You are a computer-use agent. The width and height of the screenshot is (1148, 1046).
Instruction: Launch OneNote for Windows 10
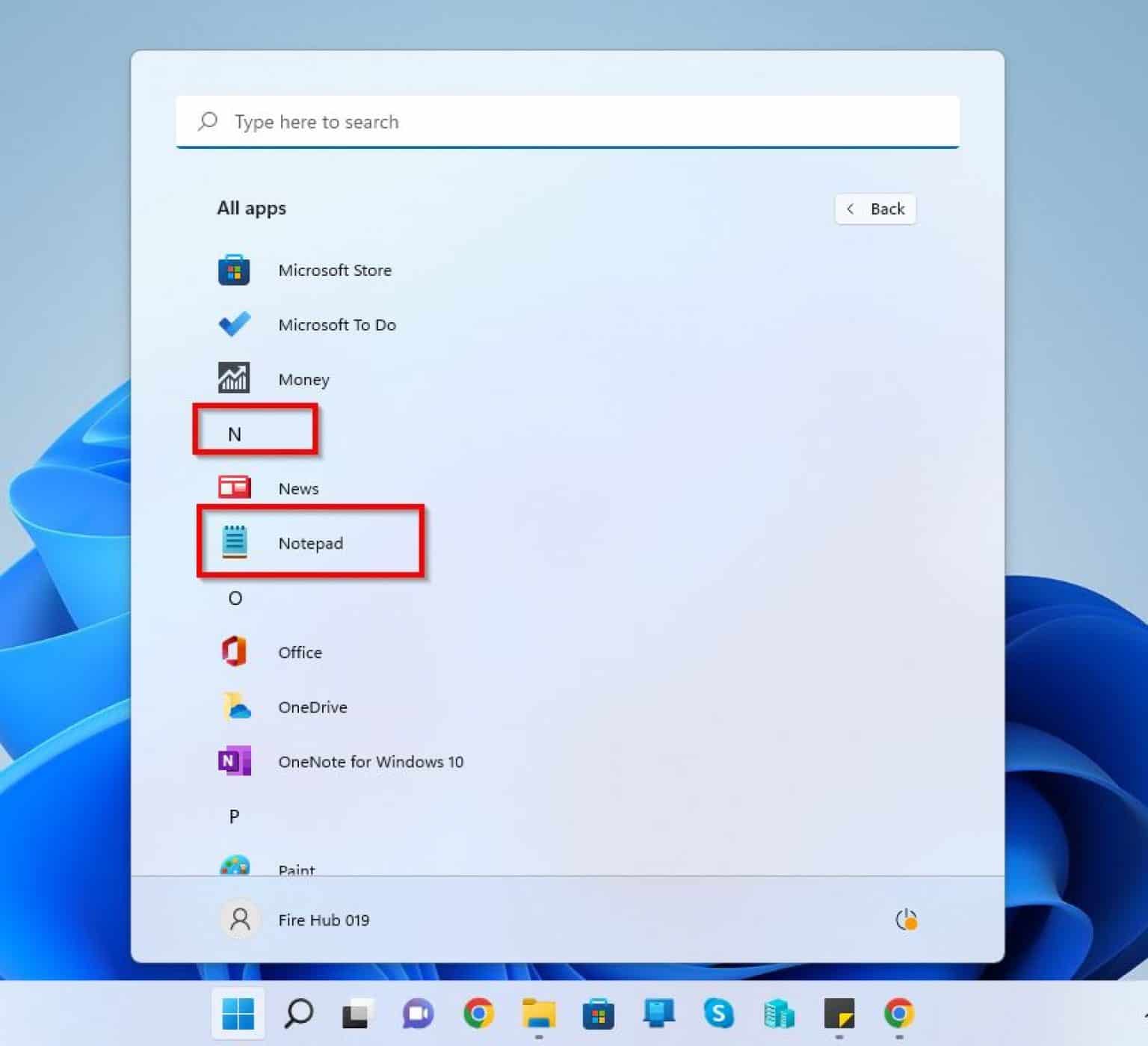point(371,761)
